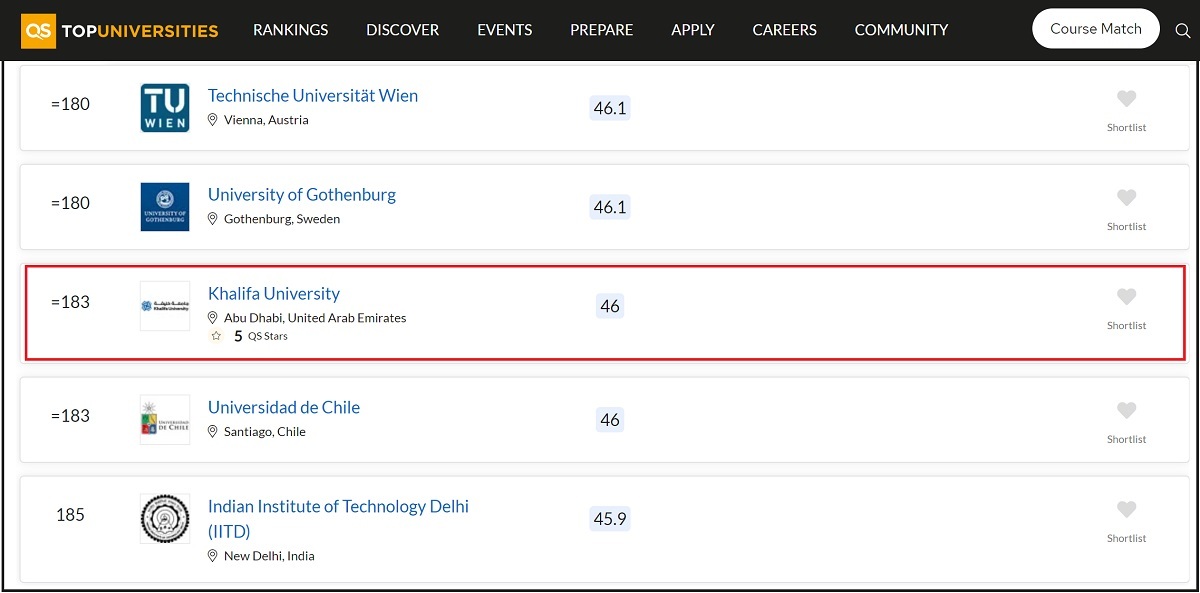Click the QS TopUniversities logo

tap(120, 30)
